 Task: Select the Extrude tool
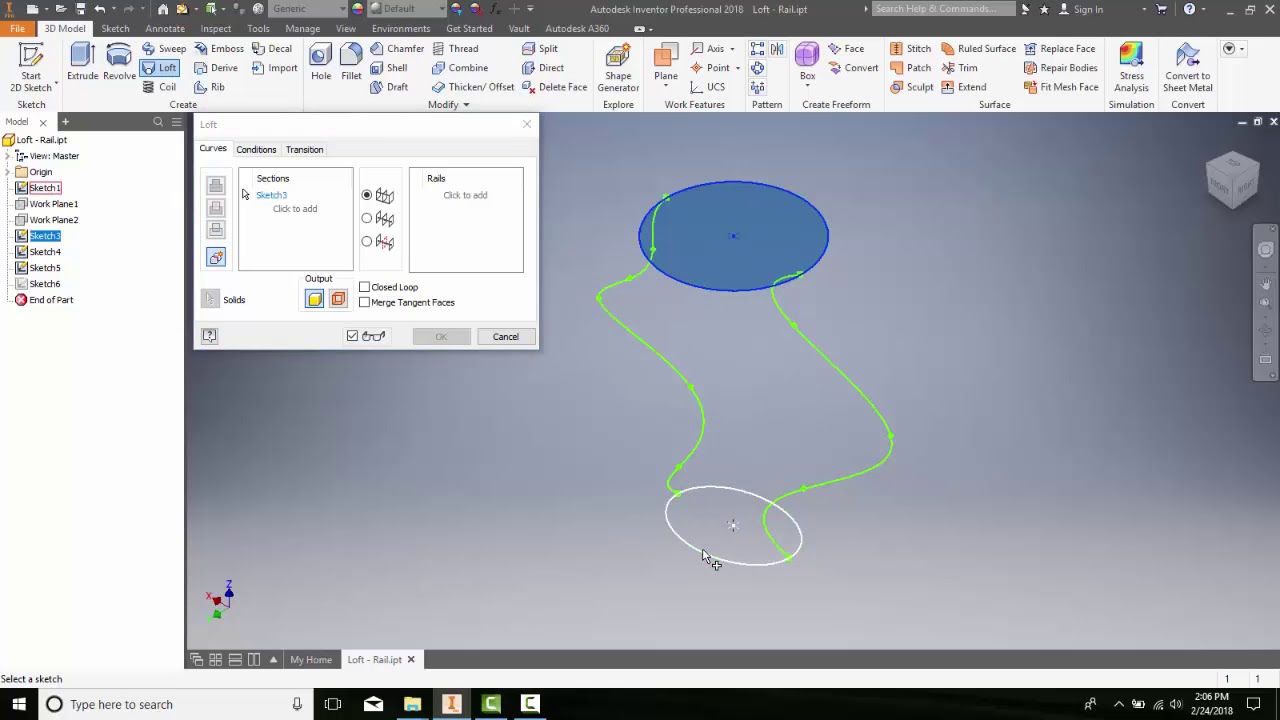point(82,62)
